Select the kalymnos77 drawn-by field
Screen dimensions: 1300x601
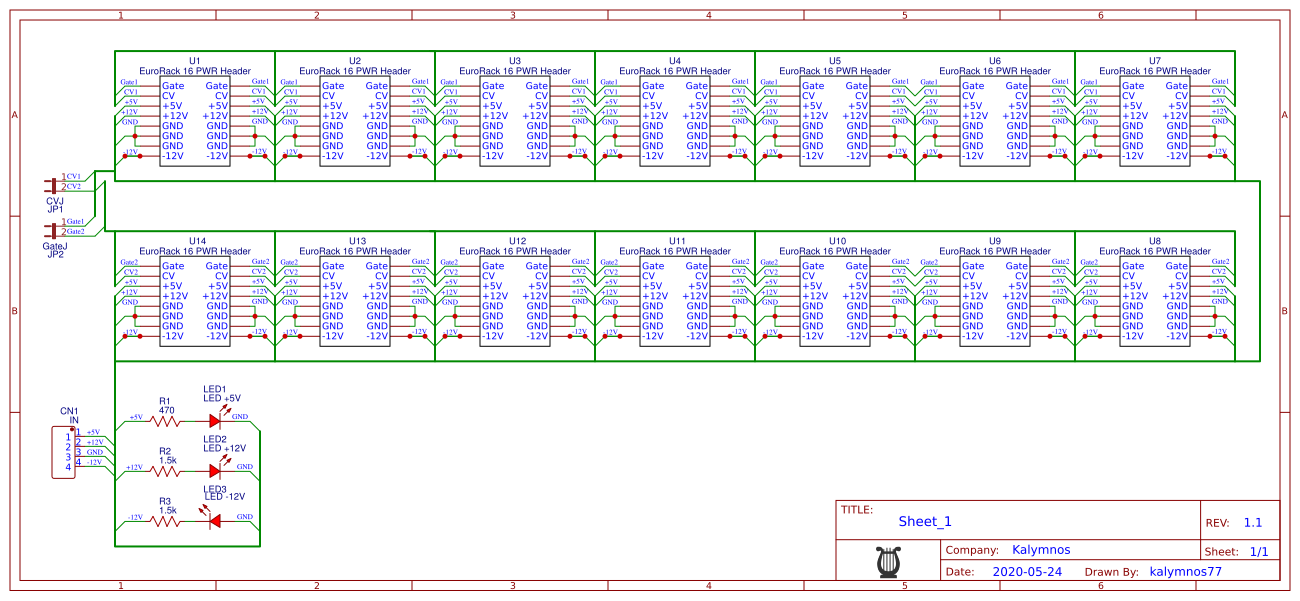[x=1186, y=573]
